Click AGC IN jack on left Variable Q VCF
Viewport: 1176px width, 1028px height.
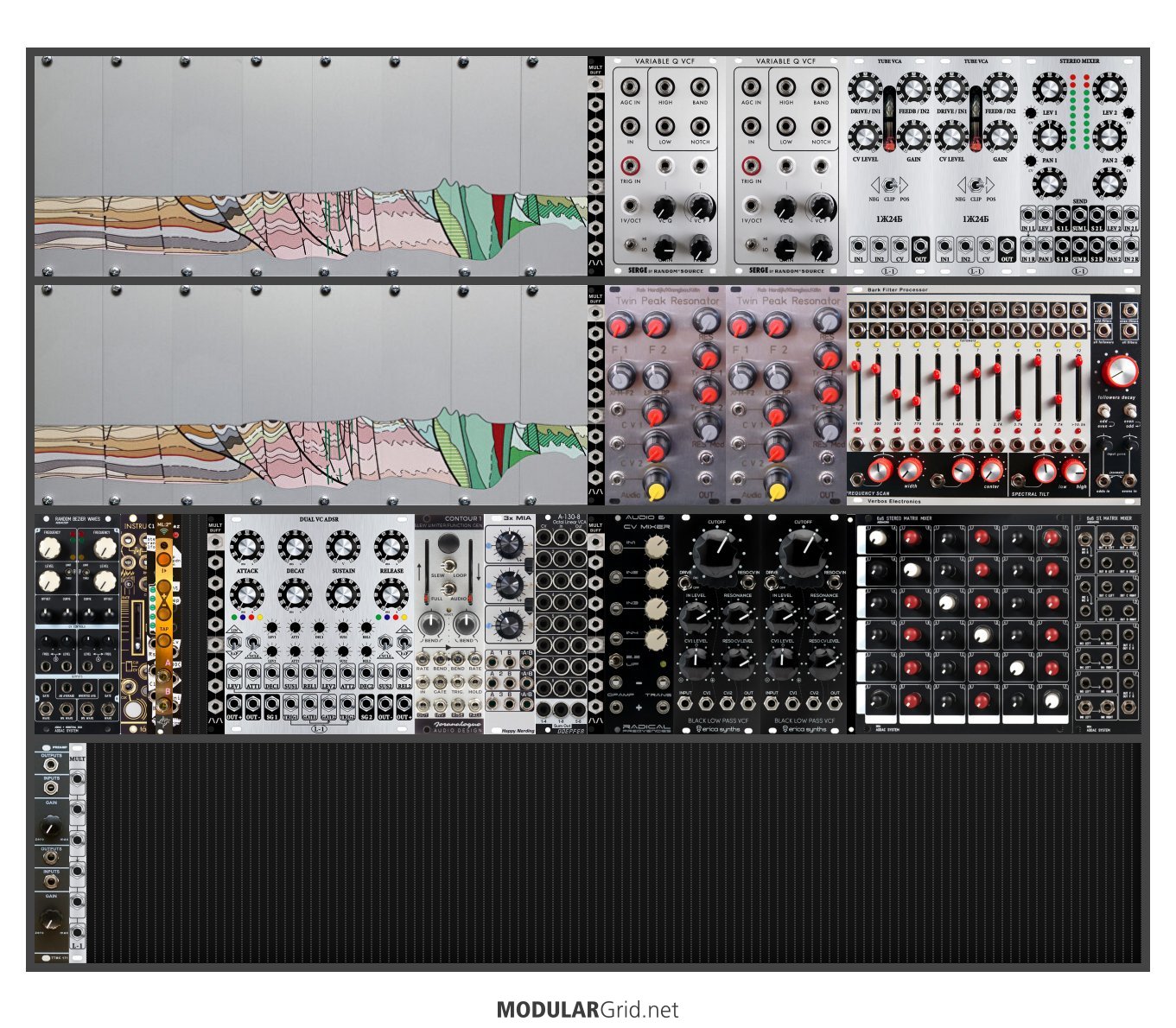point(631,87)
